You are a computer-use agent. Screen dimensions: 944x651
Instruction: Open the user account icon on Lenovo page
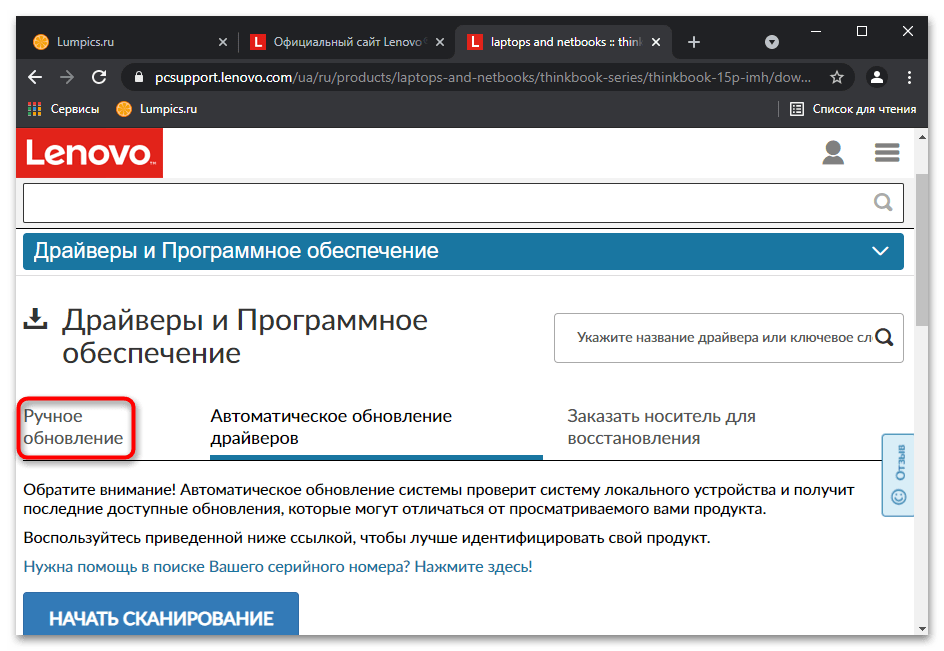(x=833, y=152)
